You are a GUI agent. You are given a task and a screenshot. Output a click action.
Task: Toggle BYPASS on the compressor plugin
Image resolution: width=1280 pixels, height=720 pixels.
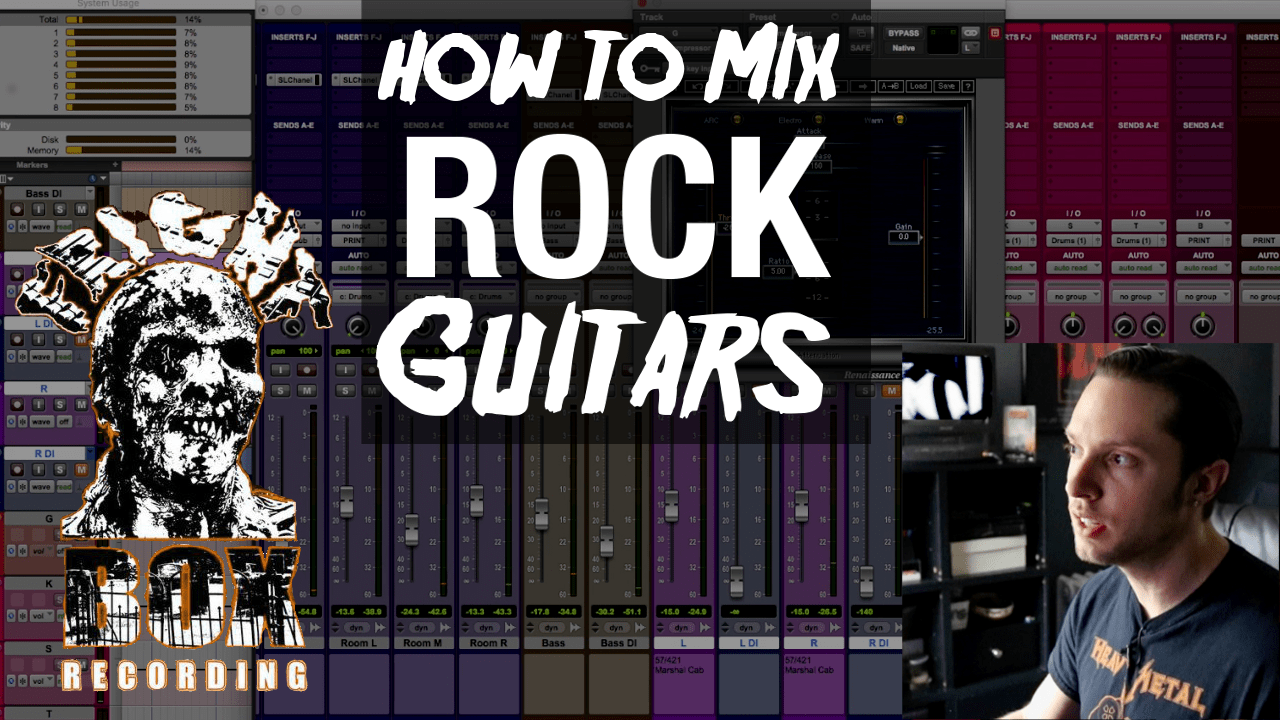click(904, 33)
